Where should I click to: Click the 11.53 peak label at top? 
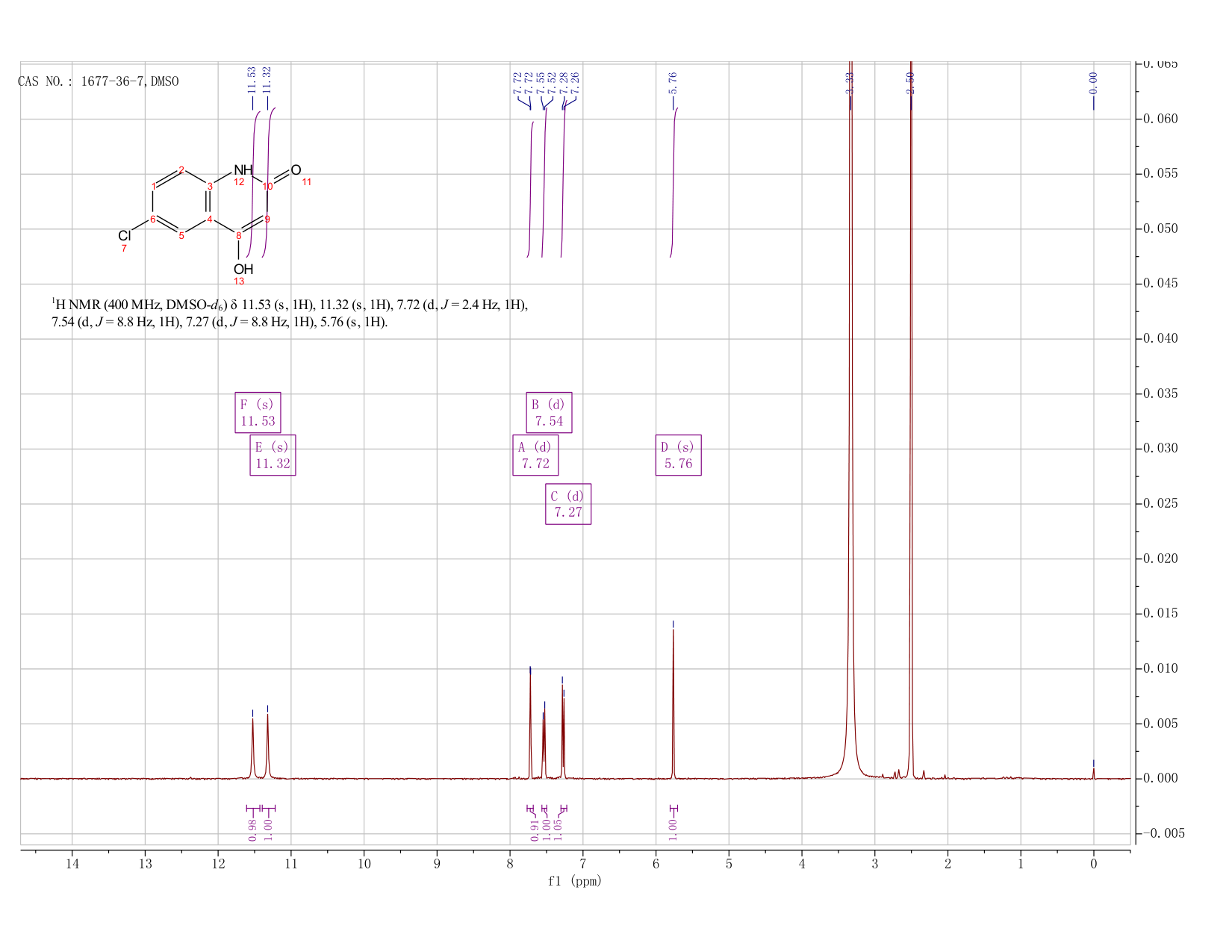252,79
